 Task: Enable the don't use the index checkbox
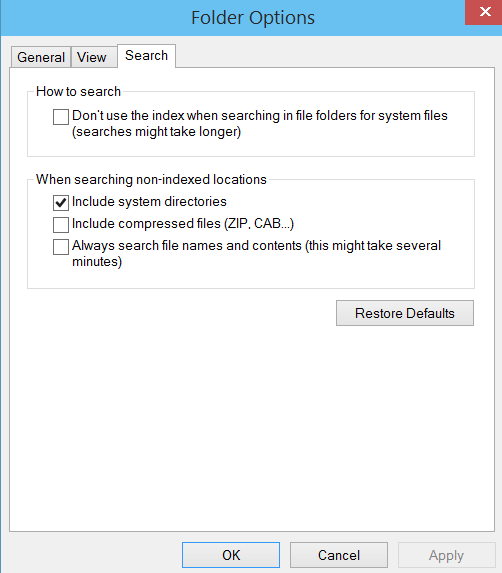tap(61, 117)
